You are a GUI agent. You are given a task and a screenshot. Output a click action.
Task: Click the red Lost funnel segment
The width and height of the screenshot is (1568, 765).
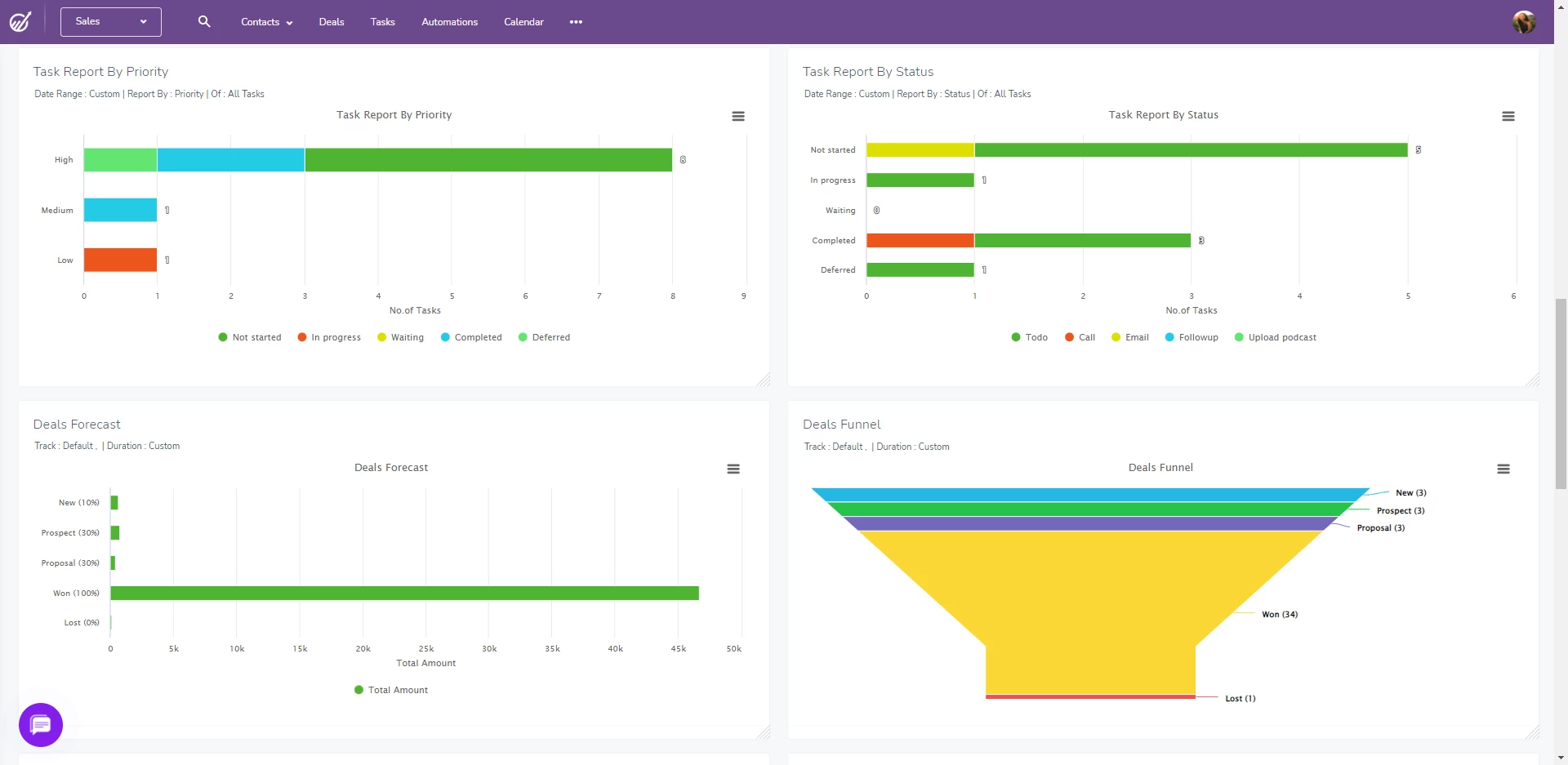[1090, 697]
